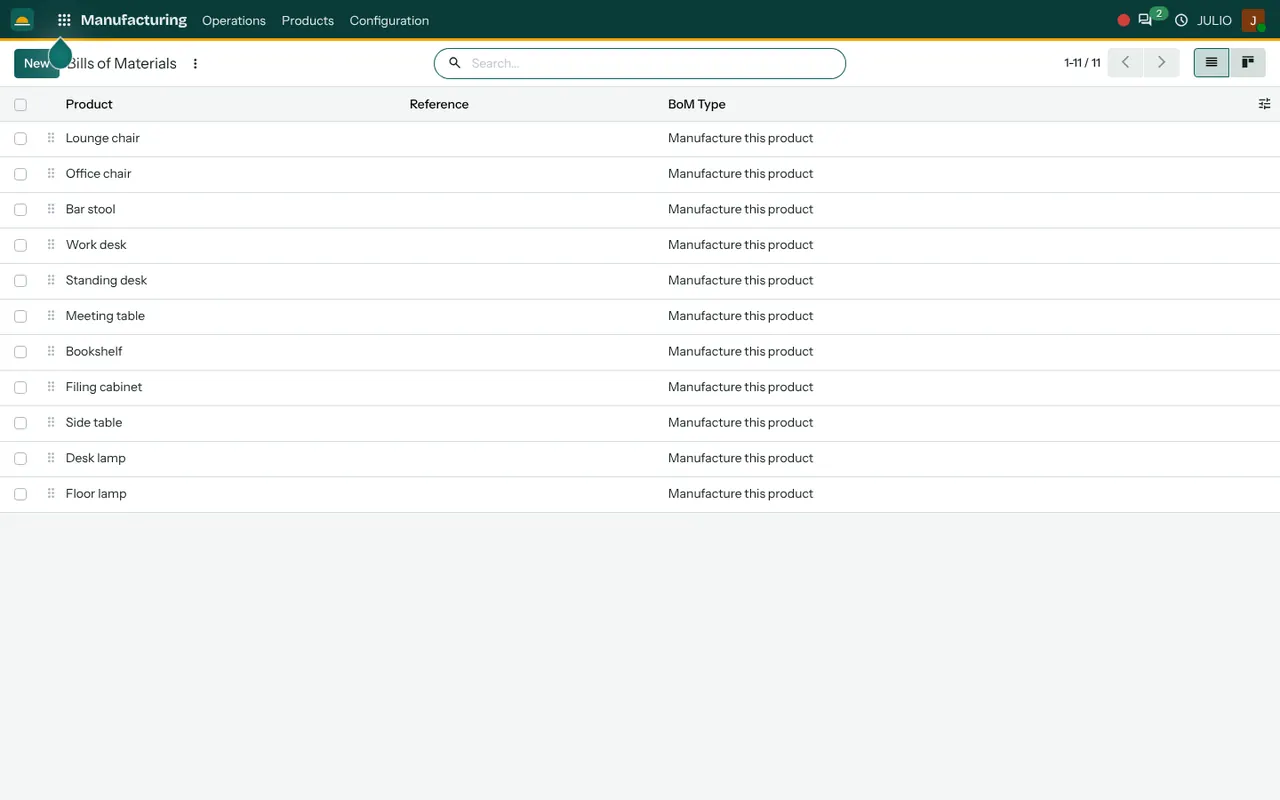Viewport: 1280px width, 800px height.
Task: Create a New bill of materials
Action: point(37,63)
